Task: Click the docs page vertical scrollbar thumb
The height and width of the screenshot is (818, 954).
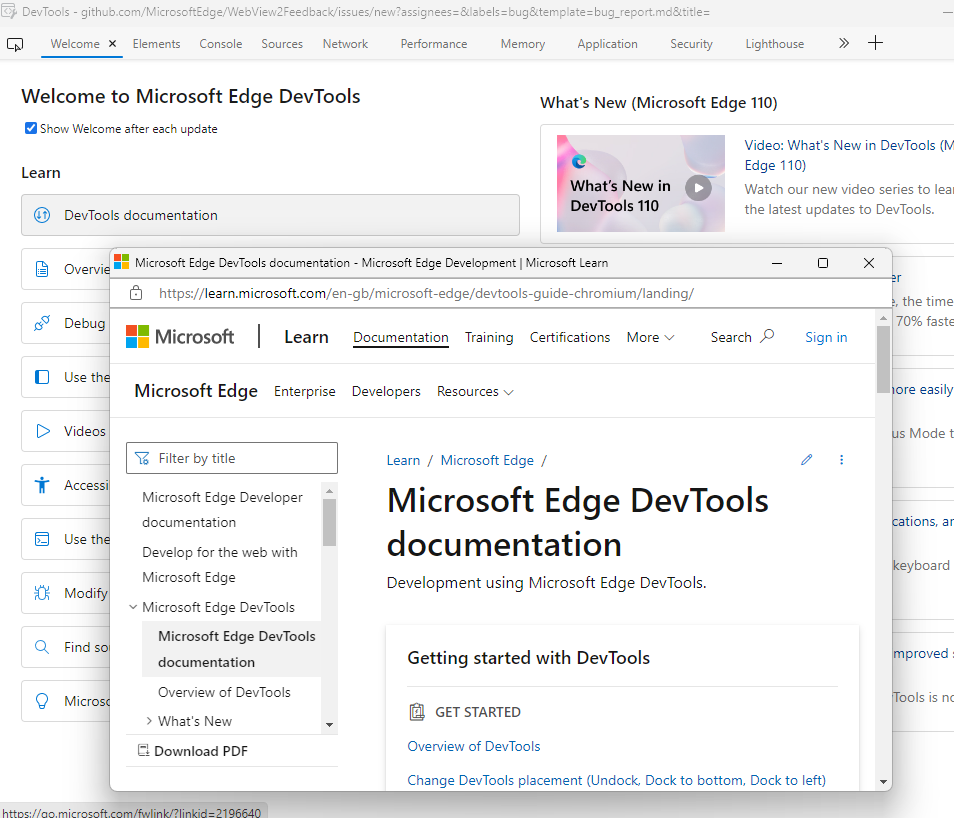Action: coord(883,358)
